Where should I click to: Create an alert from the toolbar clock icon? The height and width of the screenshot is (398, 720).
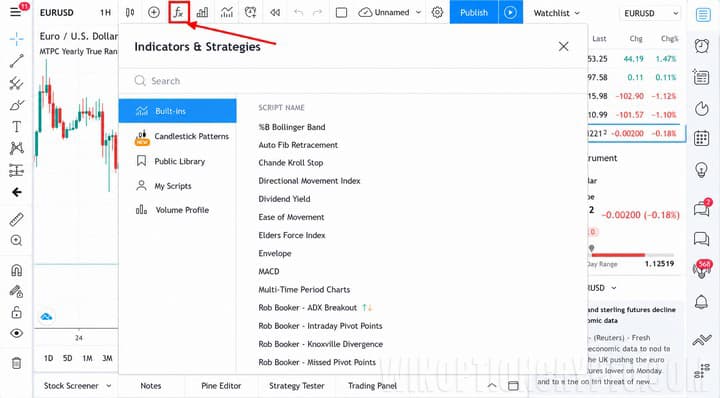[x=250, y=12]
